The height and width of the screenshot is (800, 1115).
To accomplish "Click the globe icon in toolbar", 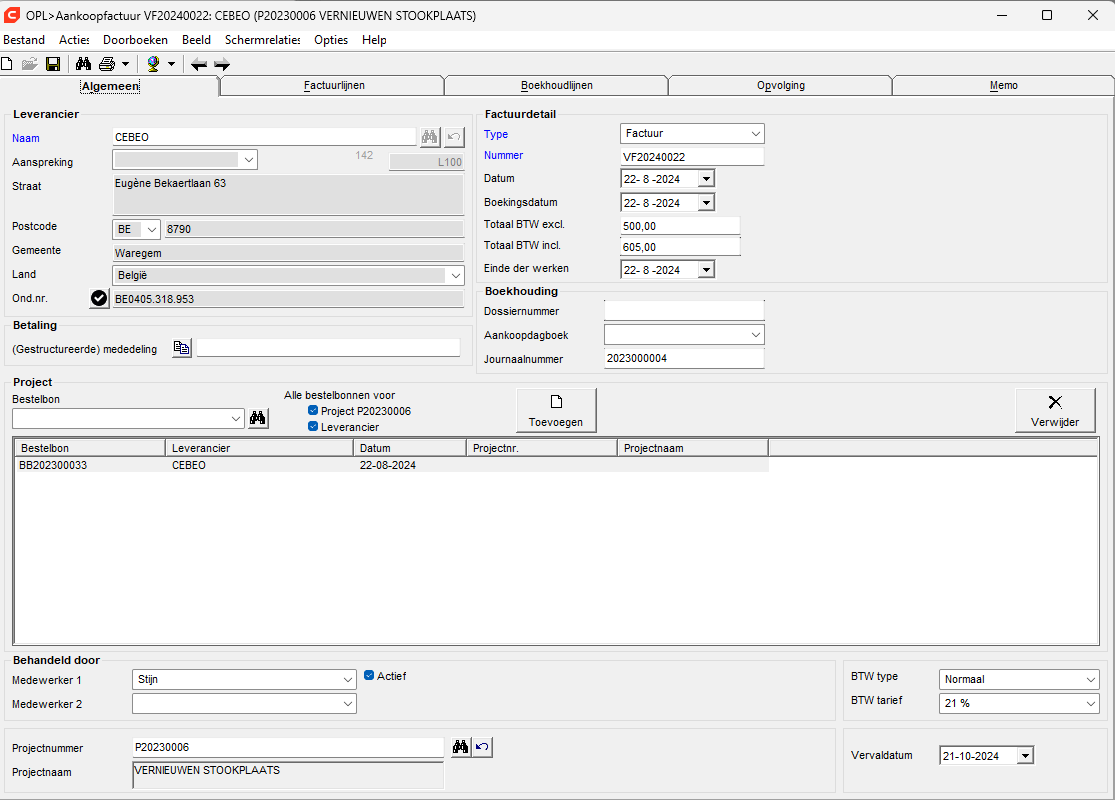I will pyautogui.click(x=153, y=64).
